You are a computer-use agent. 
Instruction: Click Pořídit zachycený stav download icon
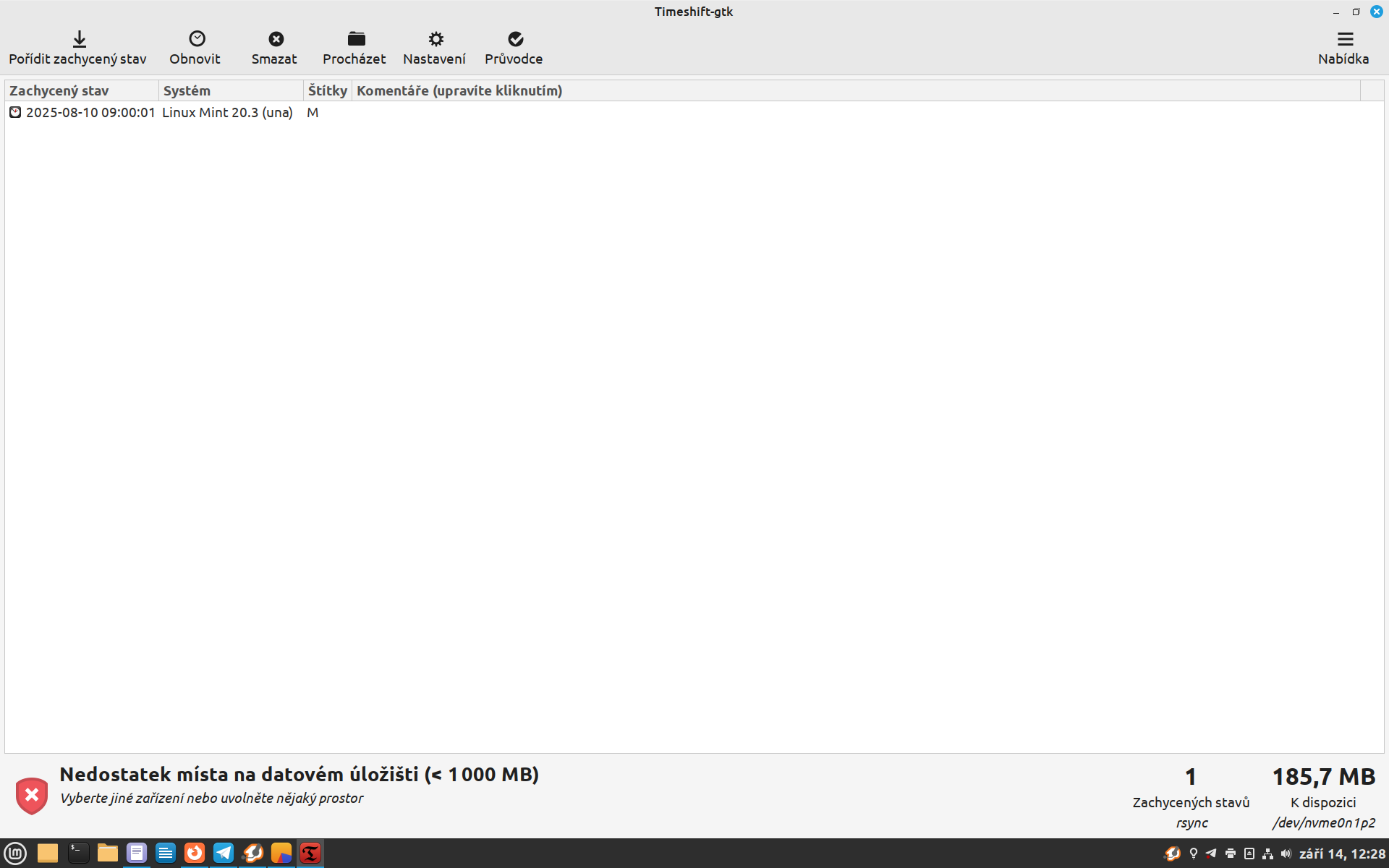point(79,39)
